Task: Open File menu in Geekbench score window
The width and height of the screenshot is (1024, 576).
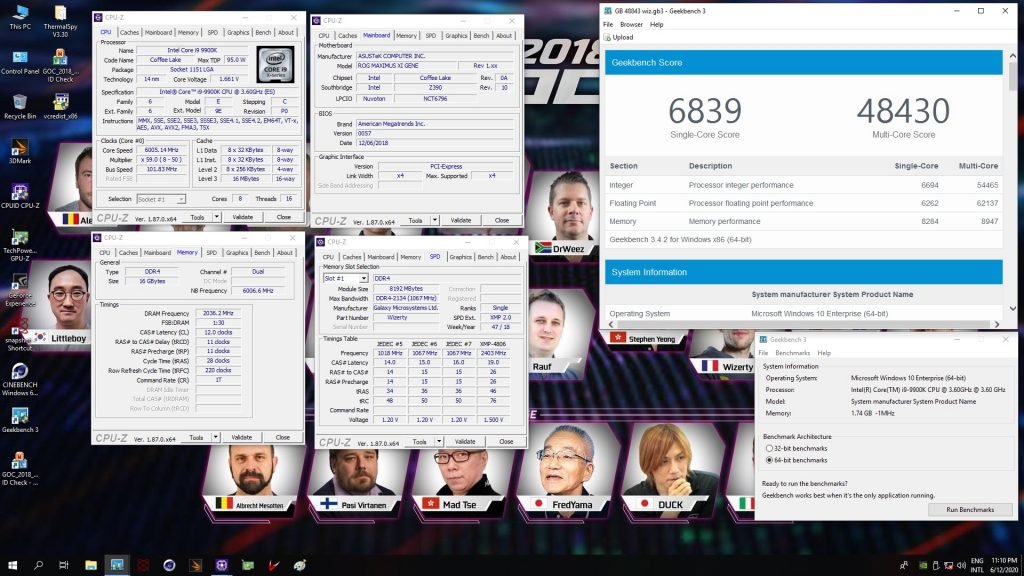Action: 608,24
